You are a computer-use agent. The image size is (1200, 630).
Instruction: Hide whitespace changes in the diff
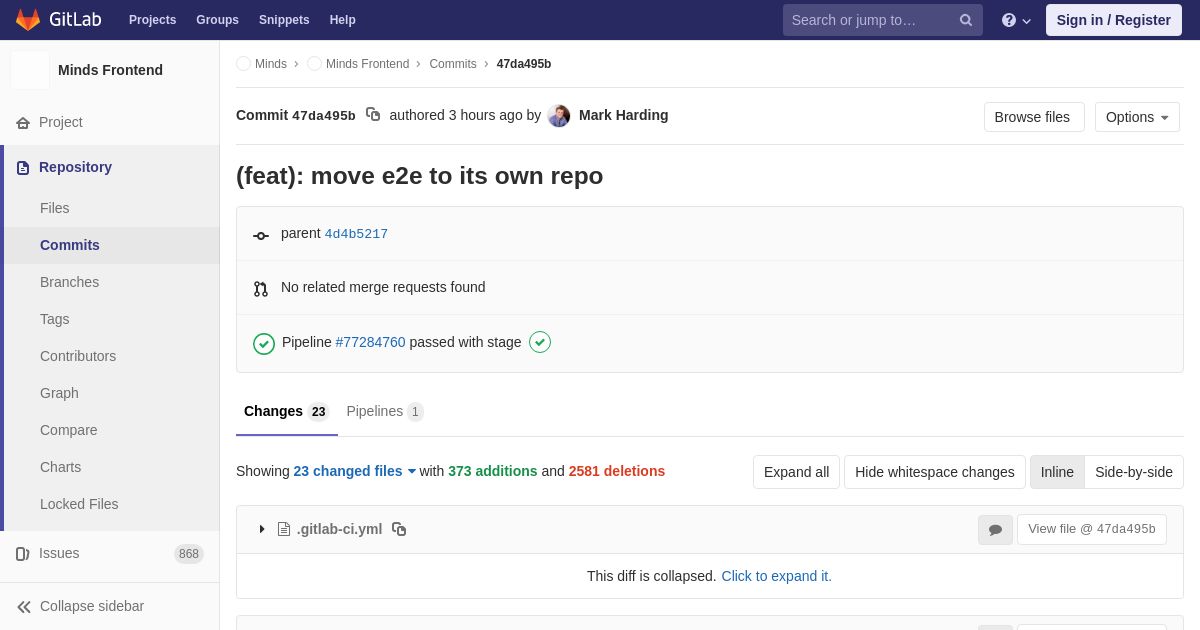pos(935,472)
